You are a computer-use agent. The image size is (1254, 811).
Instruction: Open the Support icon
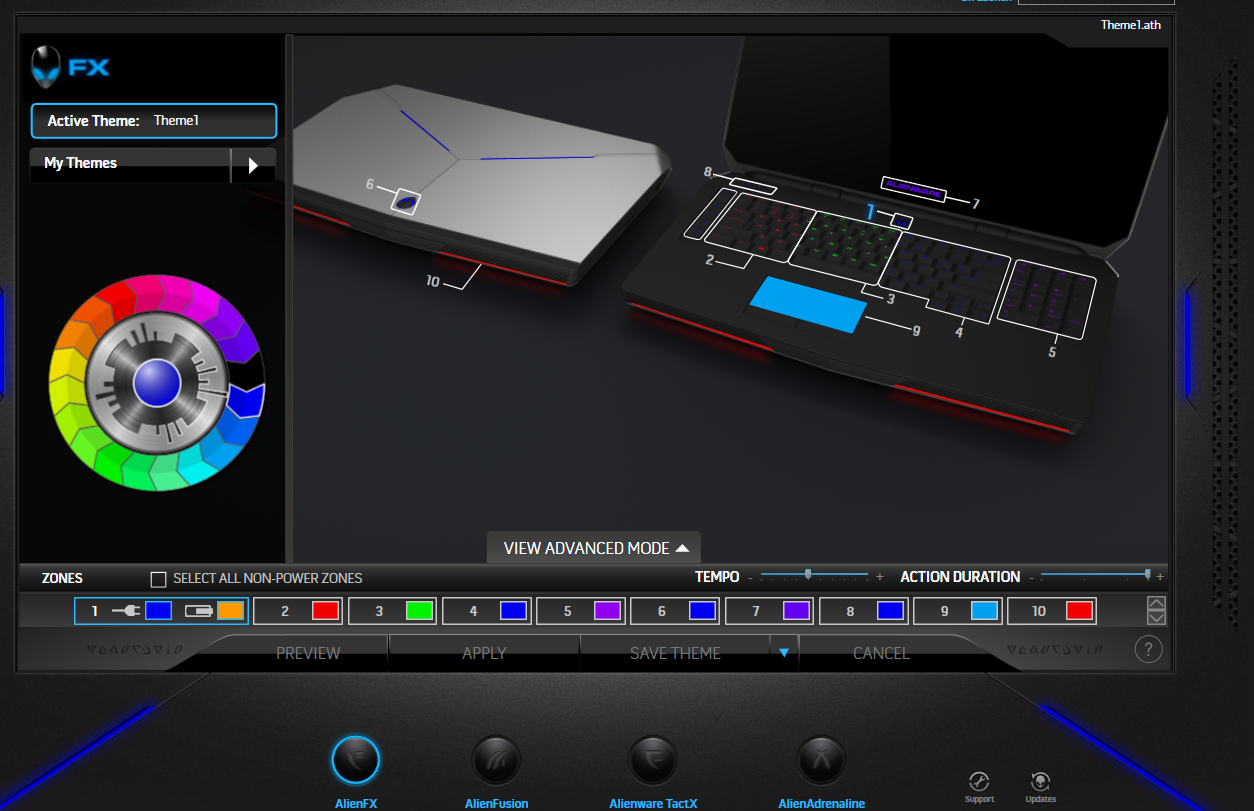980,781
